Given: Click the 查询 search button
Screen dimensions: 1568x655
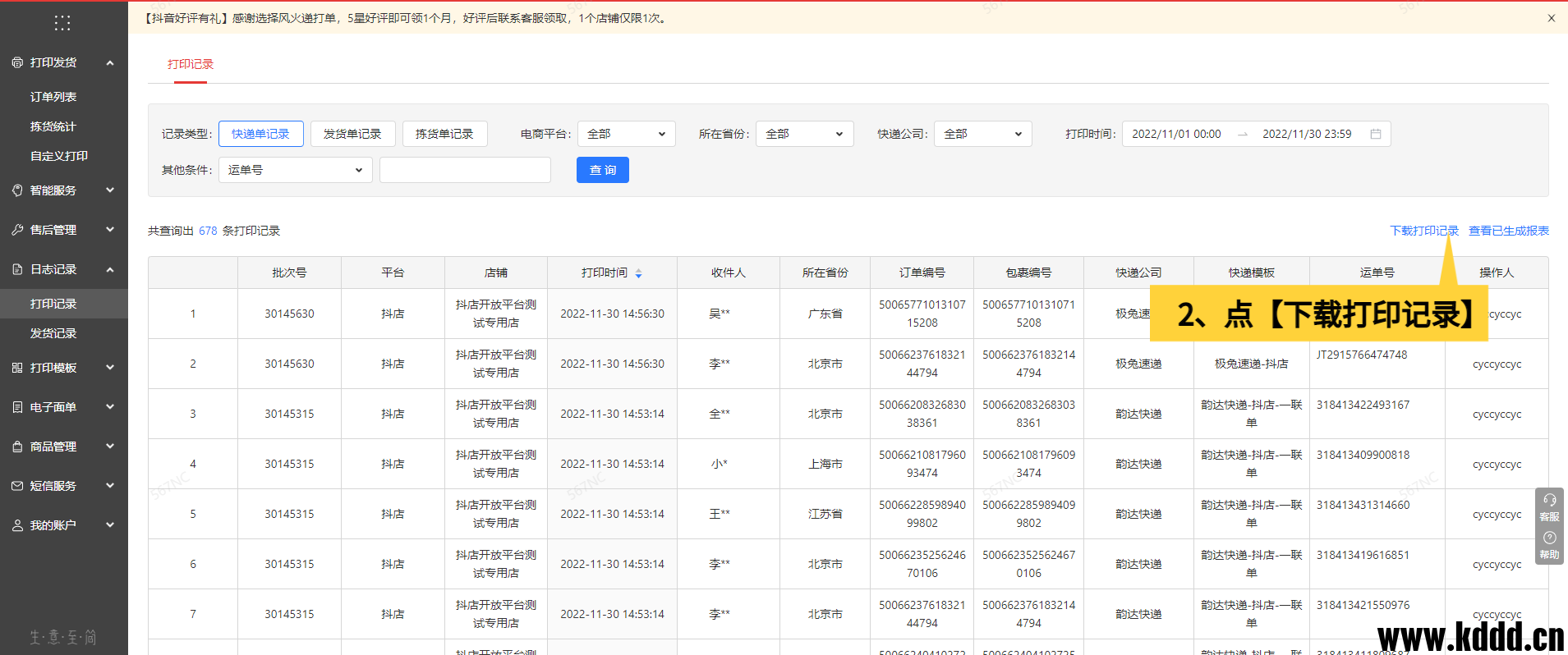Looking at the screenshot, I should tap(603, 170).
